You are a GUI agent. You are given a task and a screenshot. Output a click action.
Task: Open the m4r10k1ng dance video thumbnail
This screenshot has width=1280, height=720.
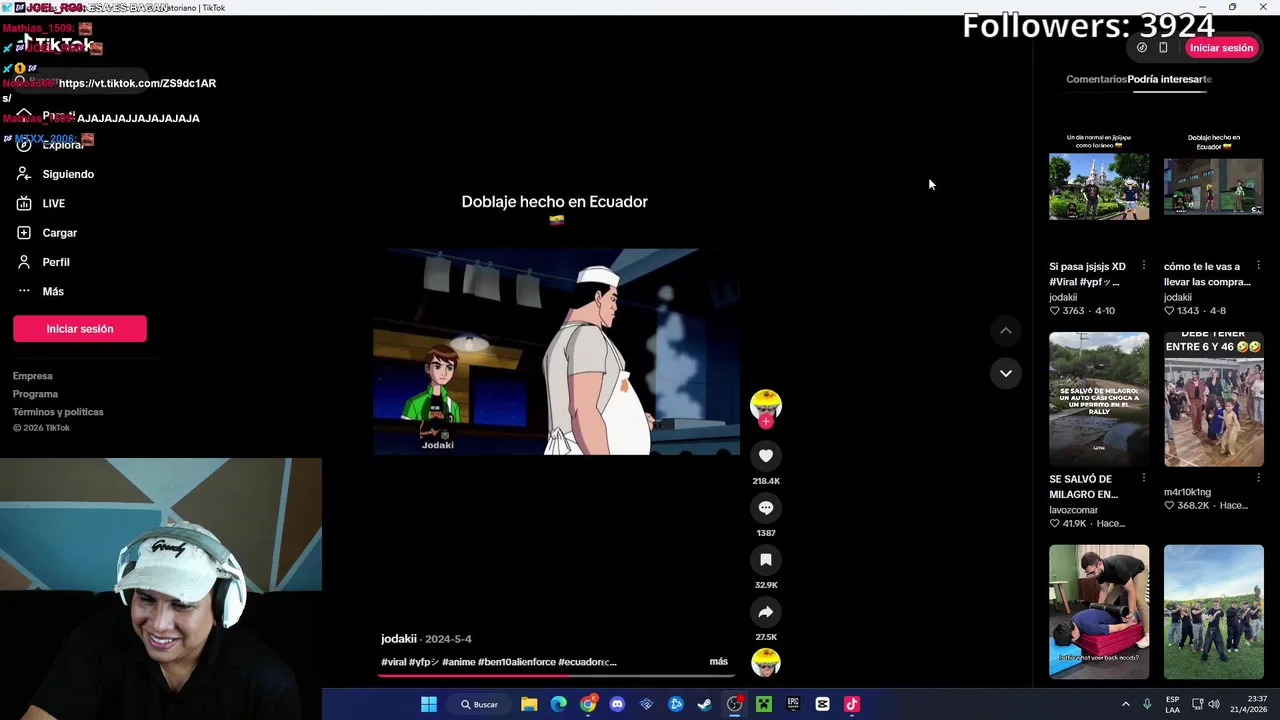[1214, 399]
